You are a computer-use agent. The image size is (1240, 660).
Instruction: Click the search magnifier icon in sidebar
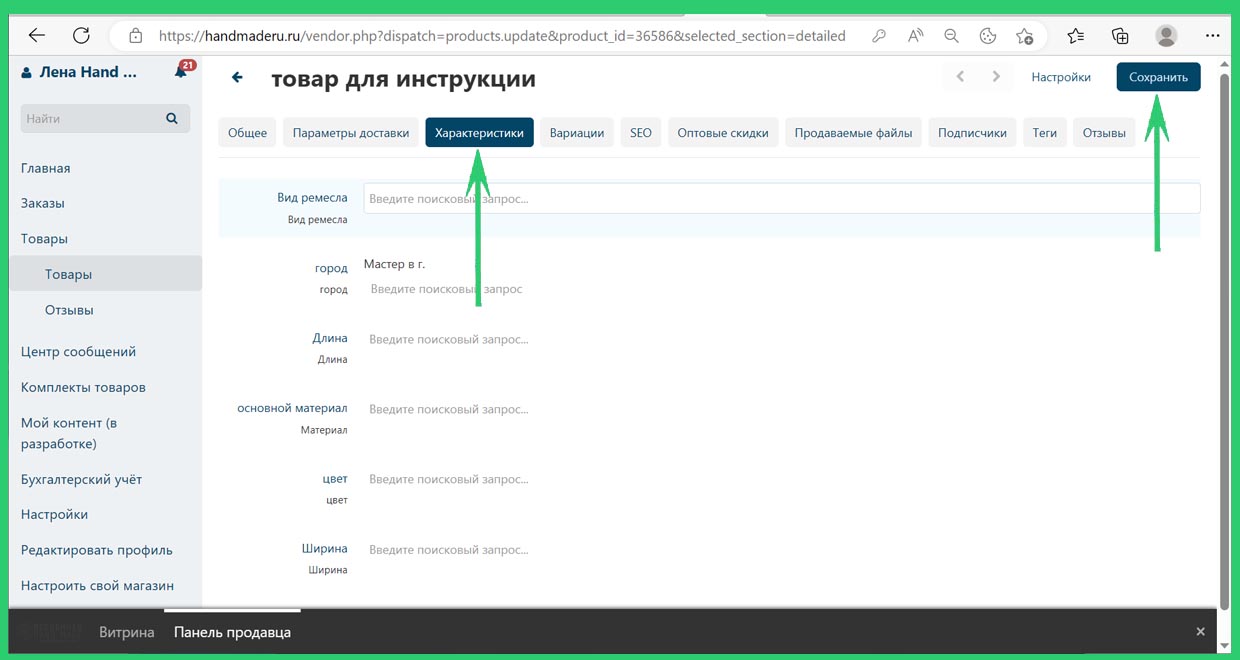(172, 118)
